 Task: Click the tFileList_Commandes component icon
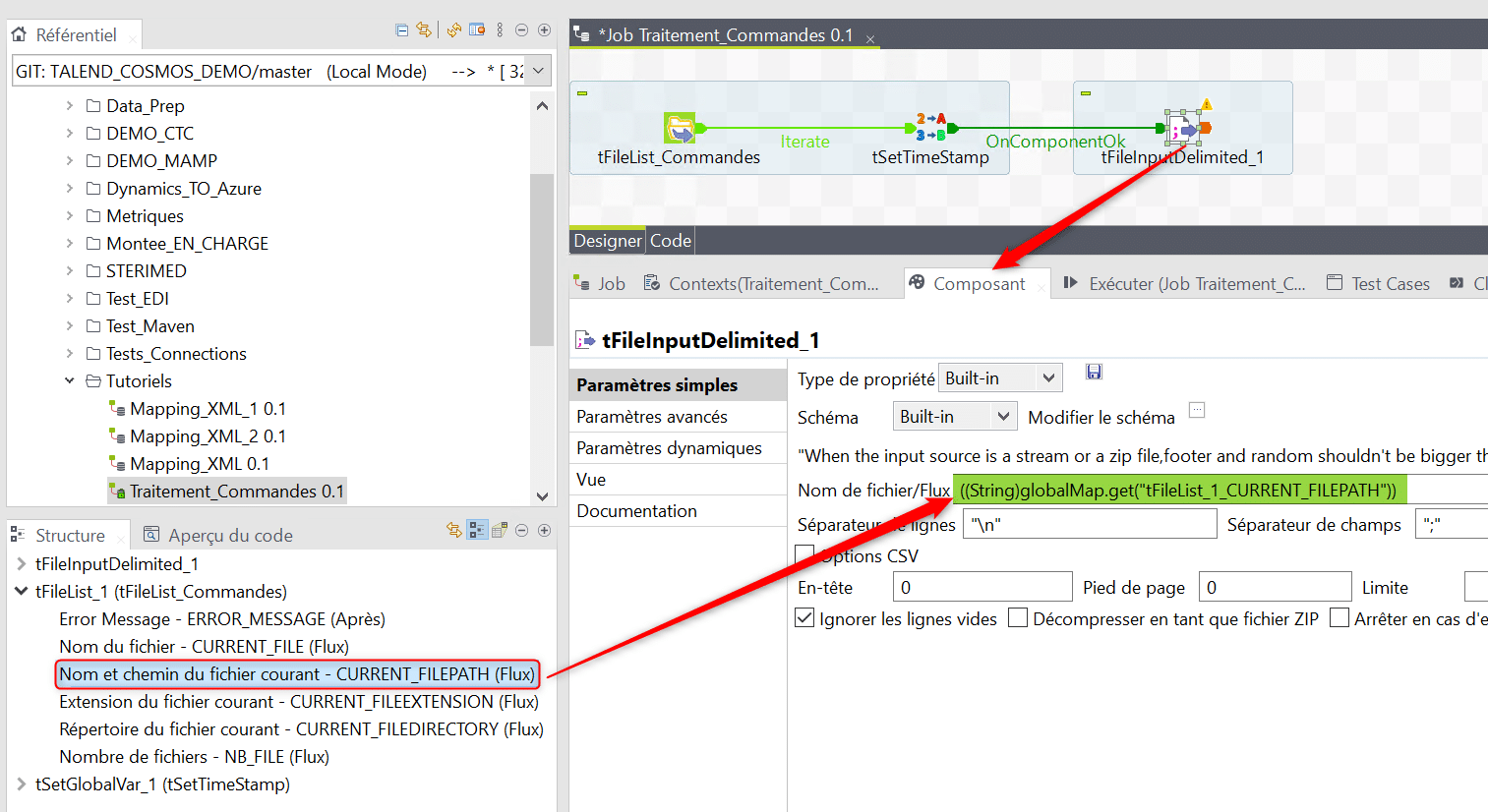[679, 128]
